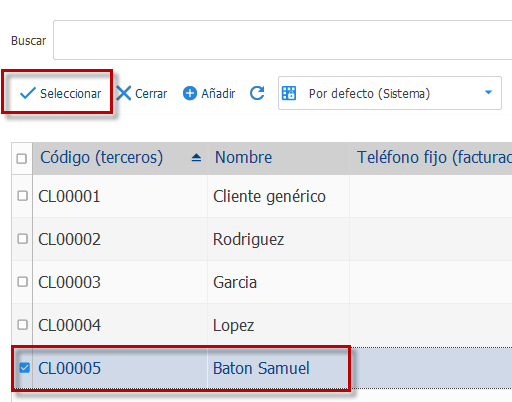512x402 pixels.
Task: Sort by Código (terceros) column header
Action: pos(120,158)
